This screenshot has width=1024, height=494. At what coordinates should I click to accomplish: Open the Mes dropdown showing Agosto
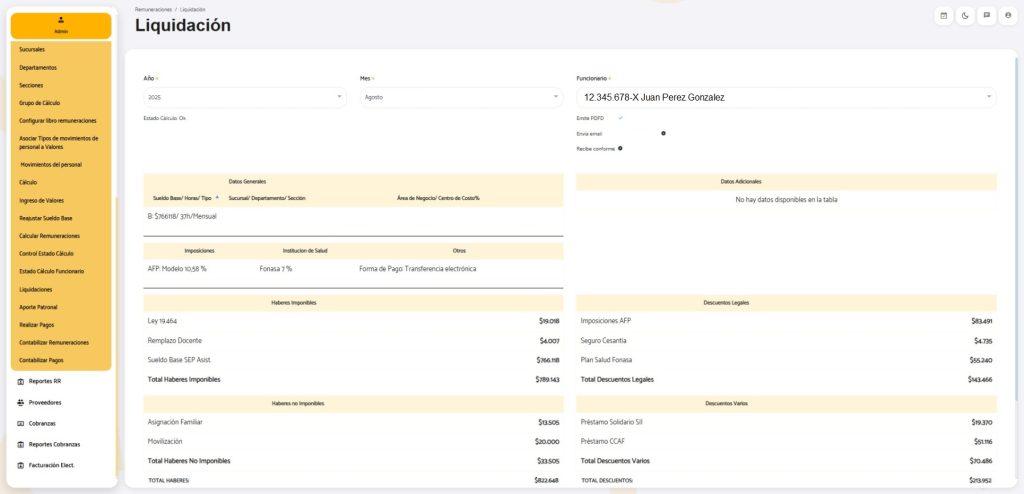coord(461,97)
